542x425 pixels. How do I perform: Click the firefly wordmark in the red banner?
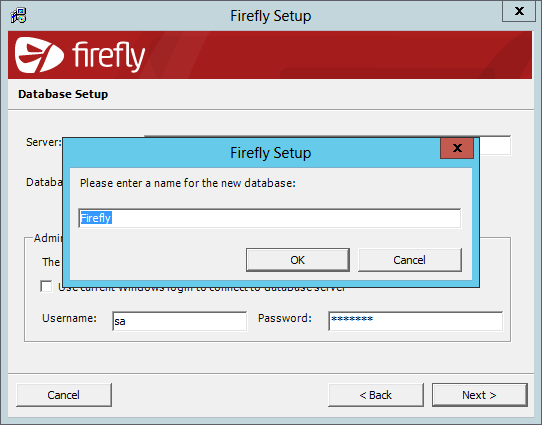pos(108,56)
